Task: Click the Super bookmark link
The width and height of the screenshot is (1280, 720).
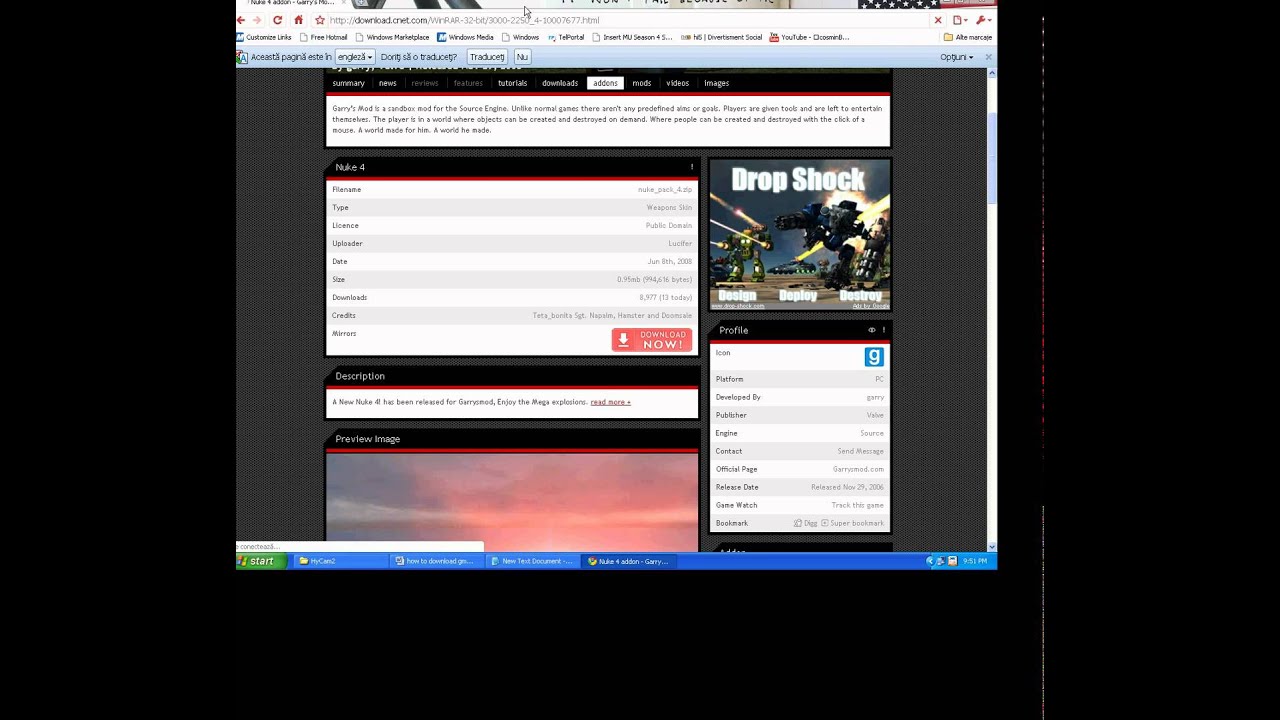Action: [853, 523]
